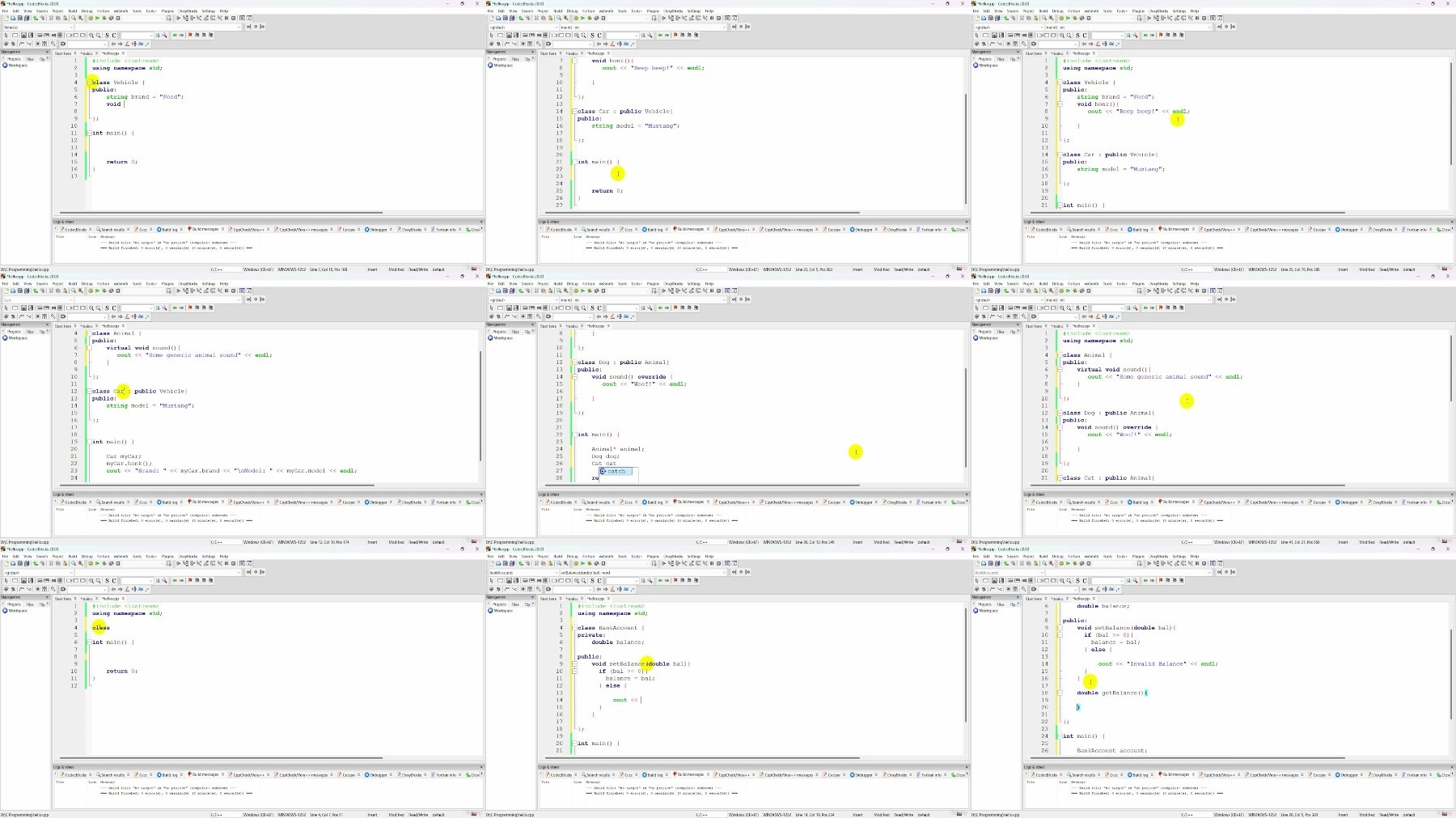Click 'WINDOWS-1252' status text in empty 'cout <<' window

777,815
